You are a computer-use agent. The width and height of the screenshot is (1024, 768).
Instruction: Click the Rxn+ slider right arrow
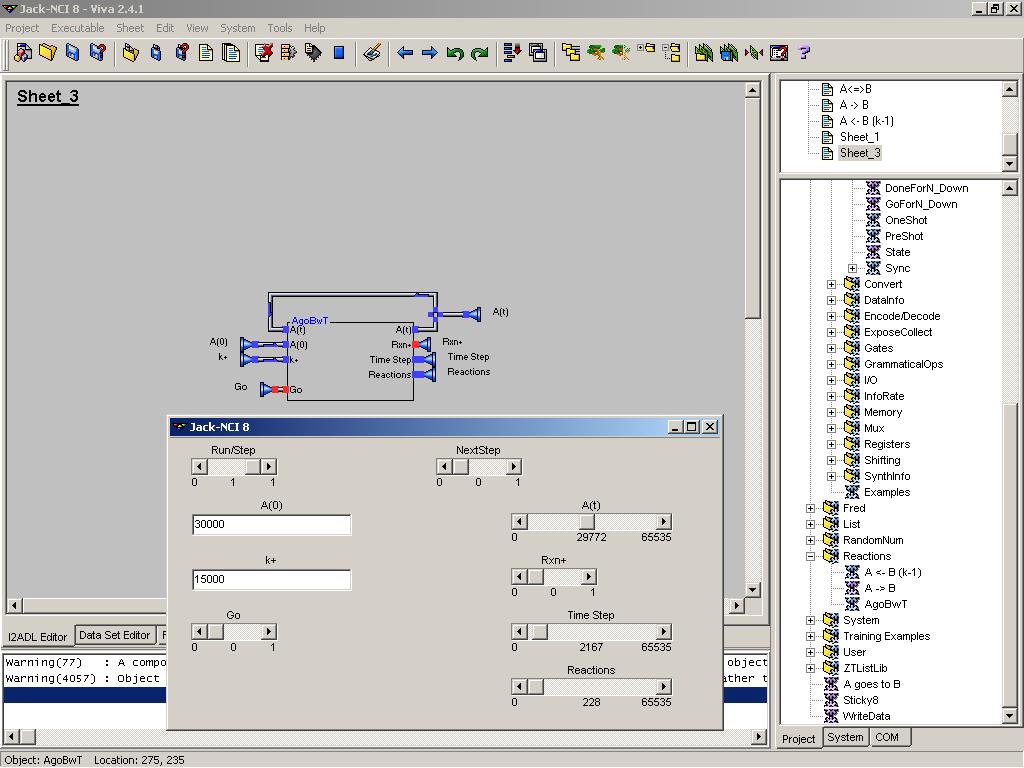pyautogui.click(x=589, y=577)
